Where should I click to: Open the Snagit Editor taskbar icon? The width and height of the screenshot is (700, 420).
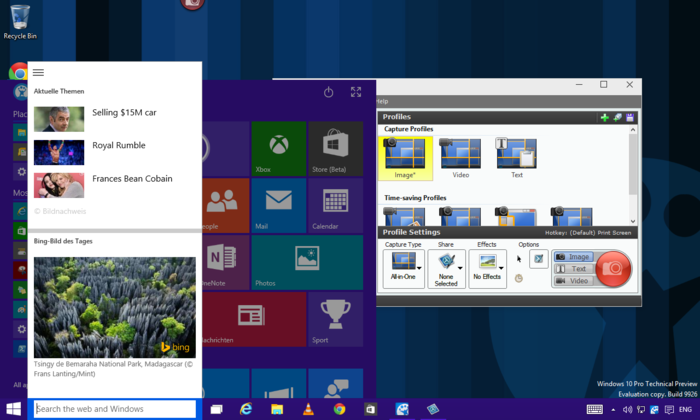[x=433, y=409]
